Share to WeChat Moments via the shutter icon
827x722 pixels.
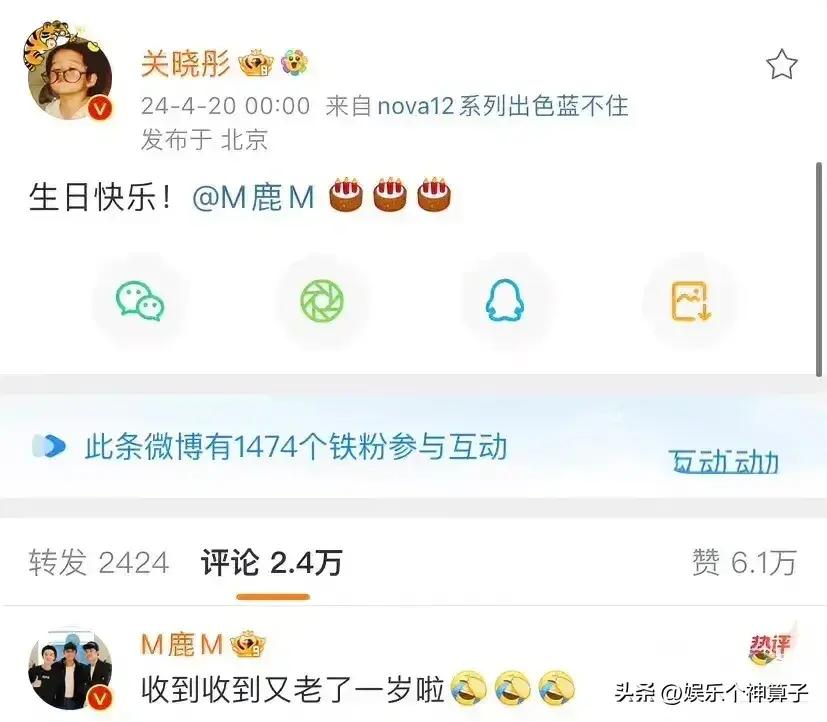(322, 301)
